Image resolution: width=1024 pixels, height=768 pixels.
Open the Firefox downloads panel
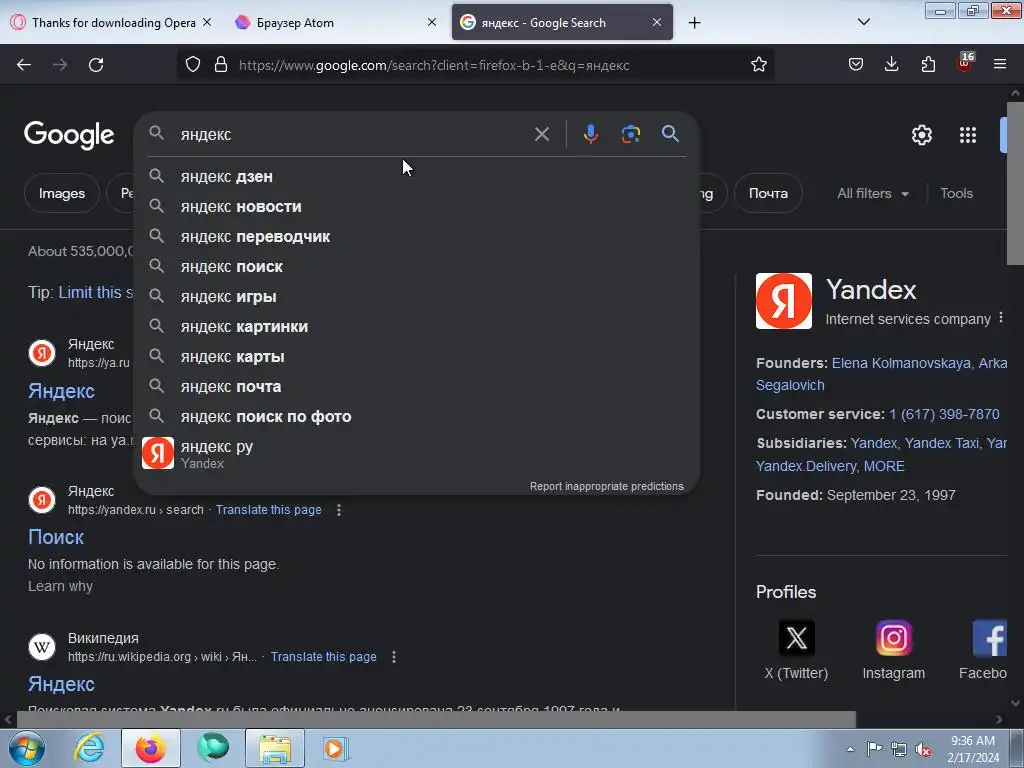click(x=891, y=65)
